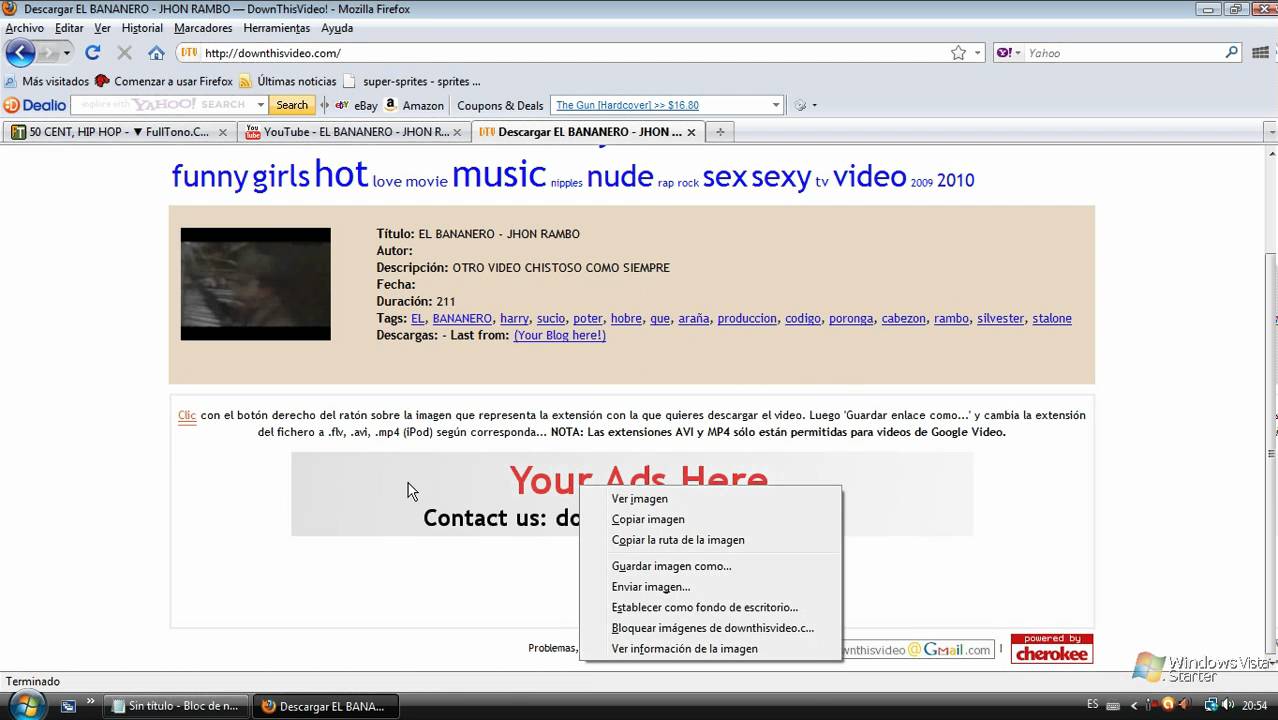Open eBay shortcut in Dealio toolbar
Screen dimensions: 1278x720
point(357,105)
